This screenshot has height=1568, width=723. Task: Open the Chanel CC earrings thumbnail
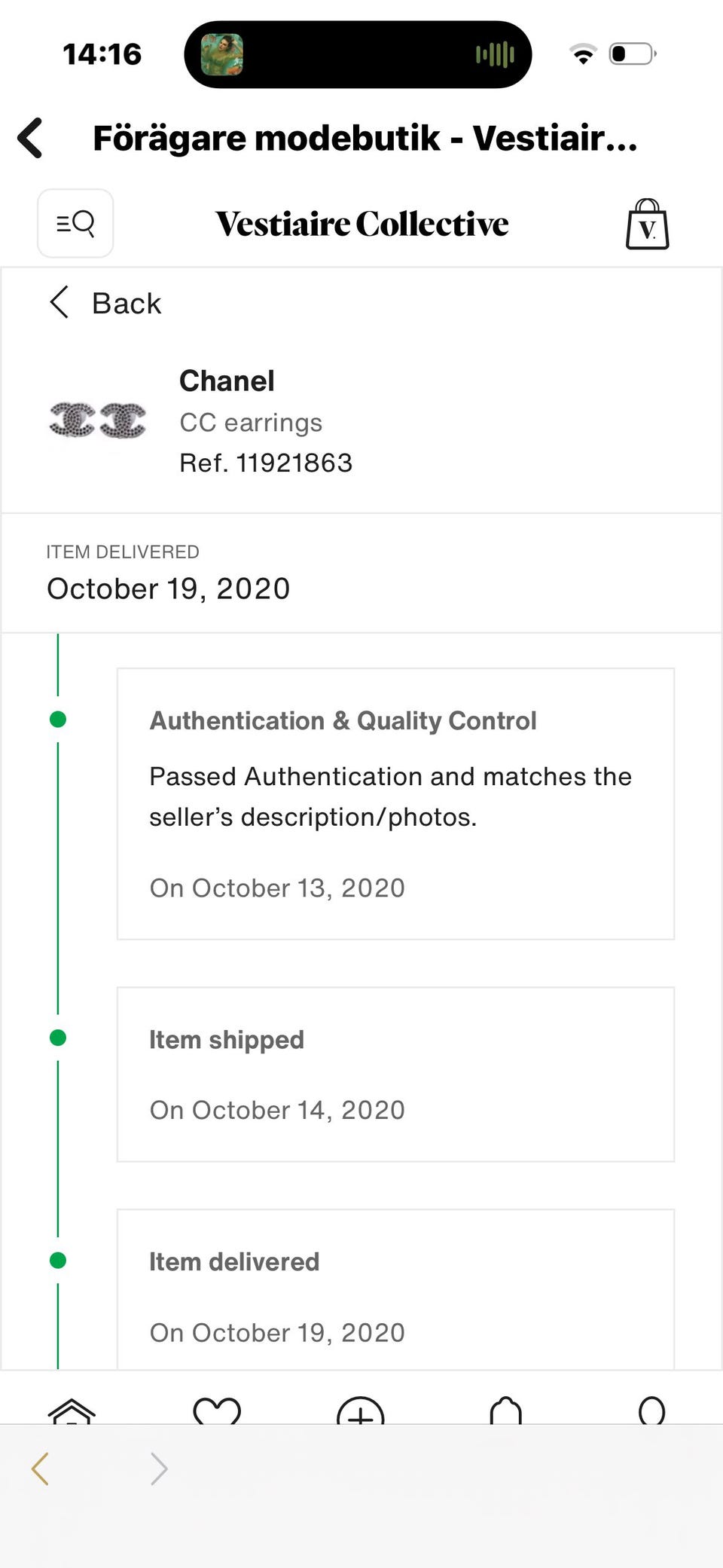[97, 420]
